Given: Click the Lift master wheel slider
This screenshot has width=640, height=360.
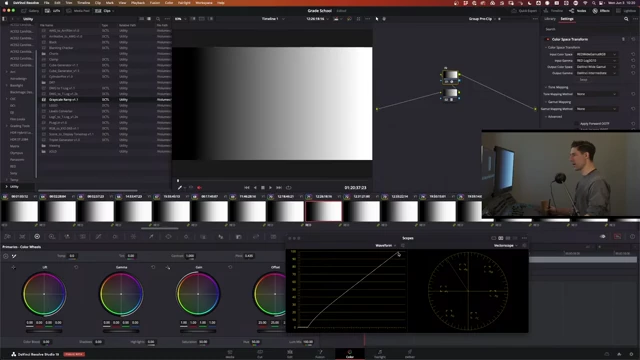Looking at the screenshot, I should pos(44,331).
